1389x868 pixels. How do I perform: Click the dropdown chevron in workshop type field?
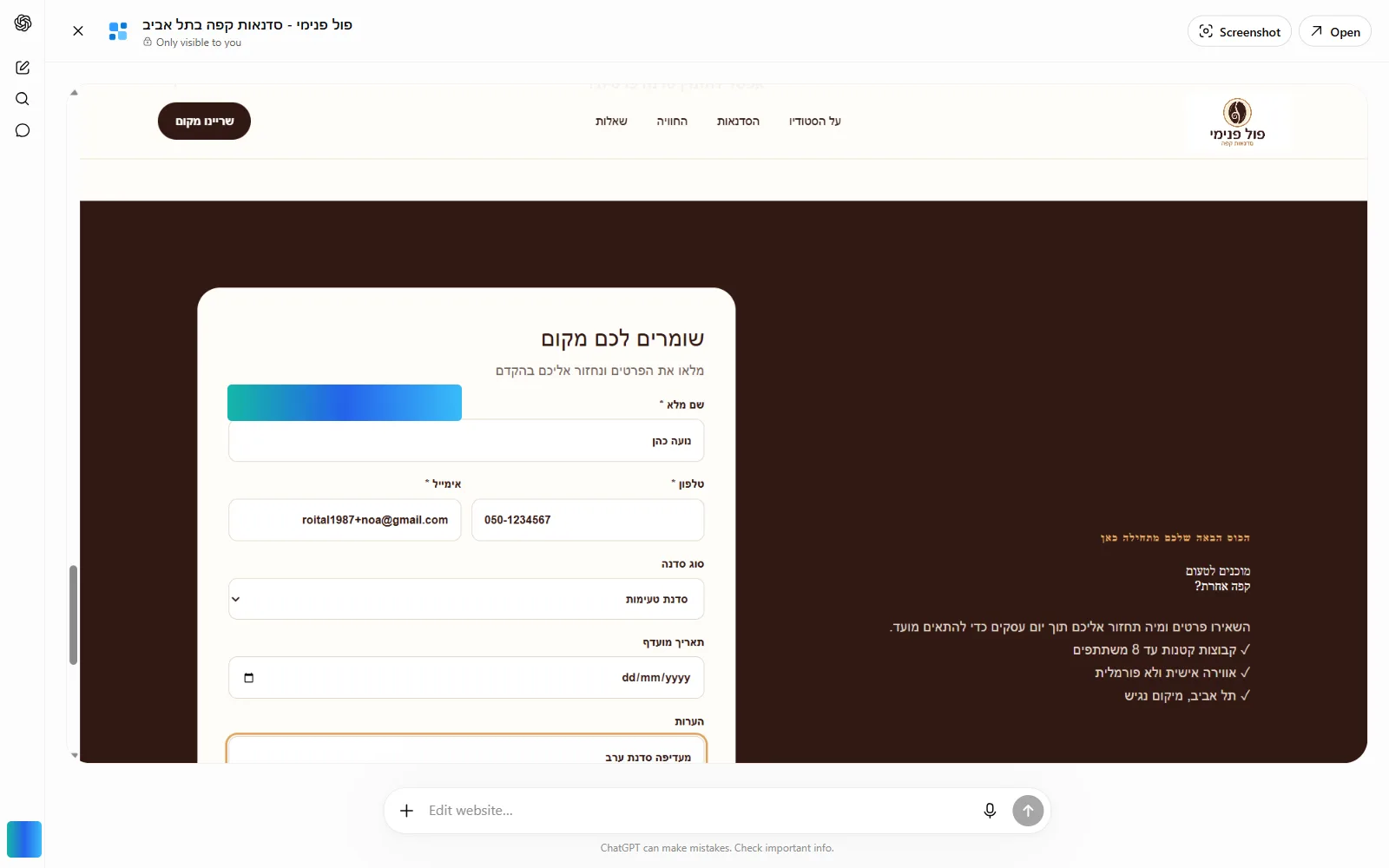(235, 599)
